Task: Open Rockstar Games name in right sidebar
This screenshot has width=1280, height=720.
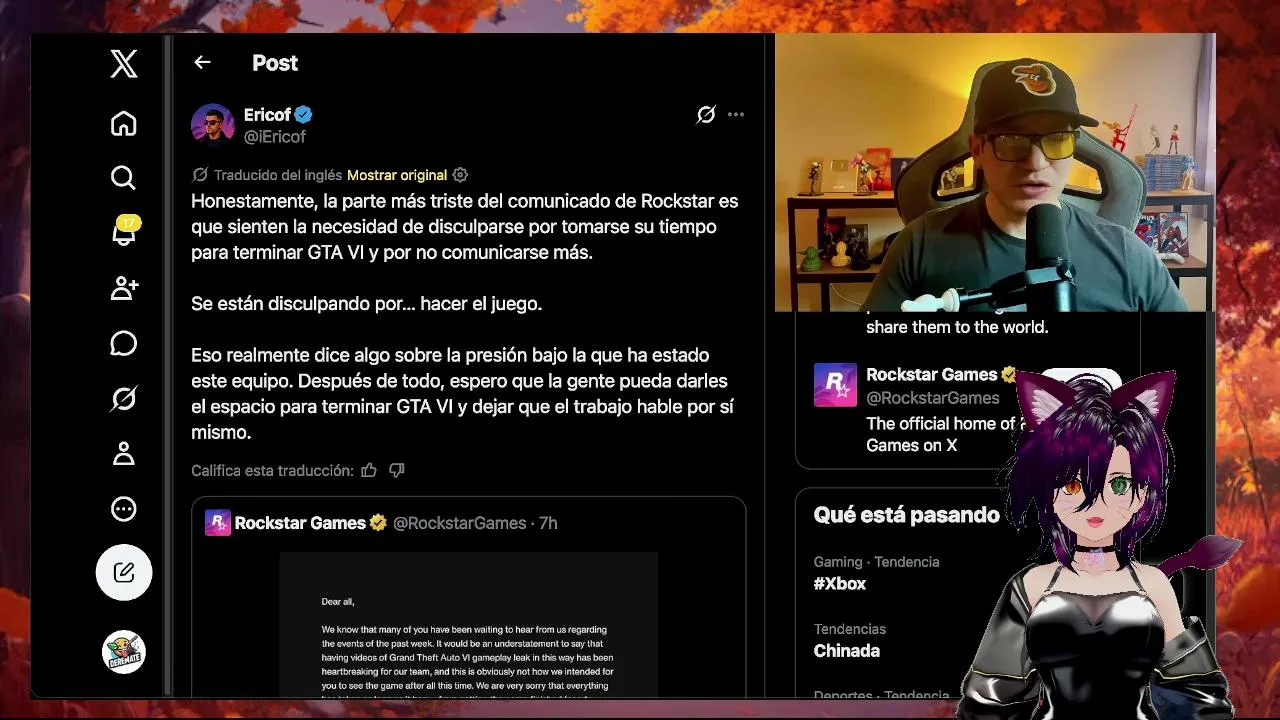Action: pos(932,374)
